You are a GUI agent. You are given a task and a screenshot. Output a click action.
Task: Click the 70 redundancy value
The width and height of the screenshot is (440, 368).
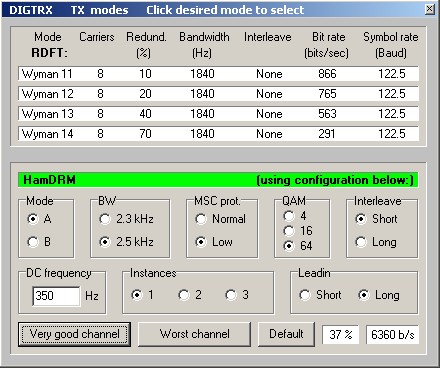pyautogui.click(x=145, y=134)
